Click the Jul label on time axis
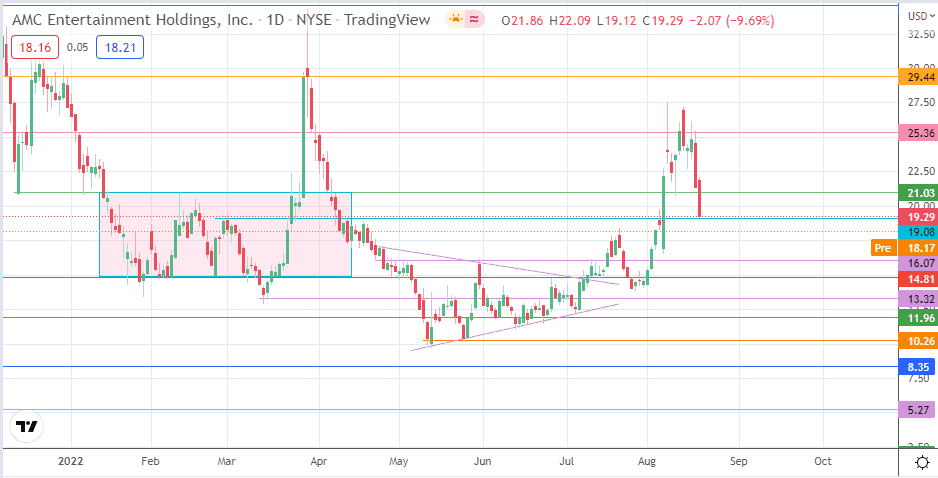This screenshot has width=938, height=478. tap(567, 462)
